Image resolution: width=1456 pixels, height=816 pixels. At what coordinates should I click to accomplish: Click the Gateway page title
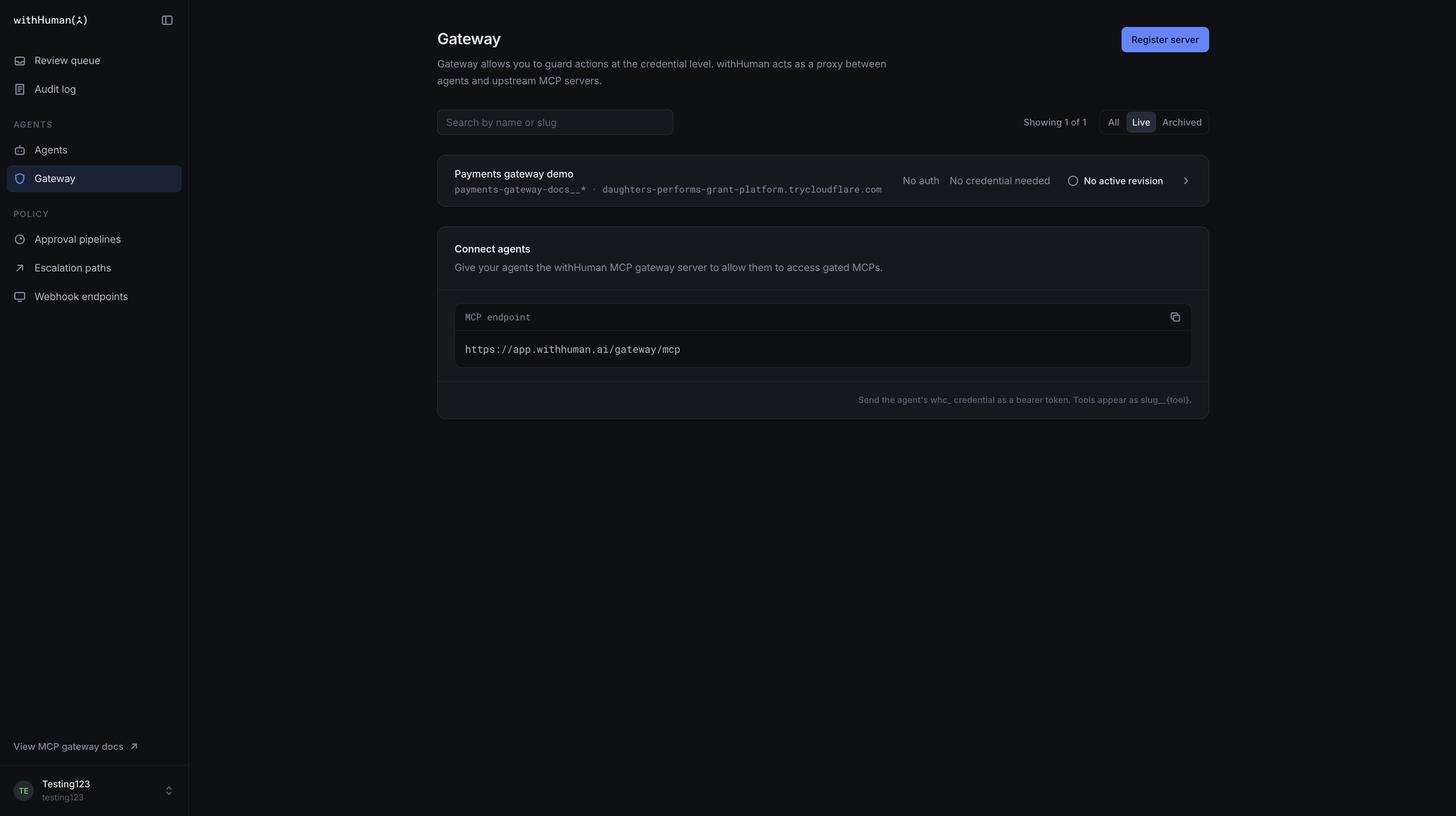coord(468,39)
